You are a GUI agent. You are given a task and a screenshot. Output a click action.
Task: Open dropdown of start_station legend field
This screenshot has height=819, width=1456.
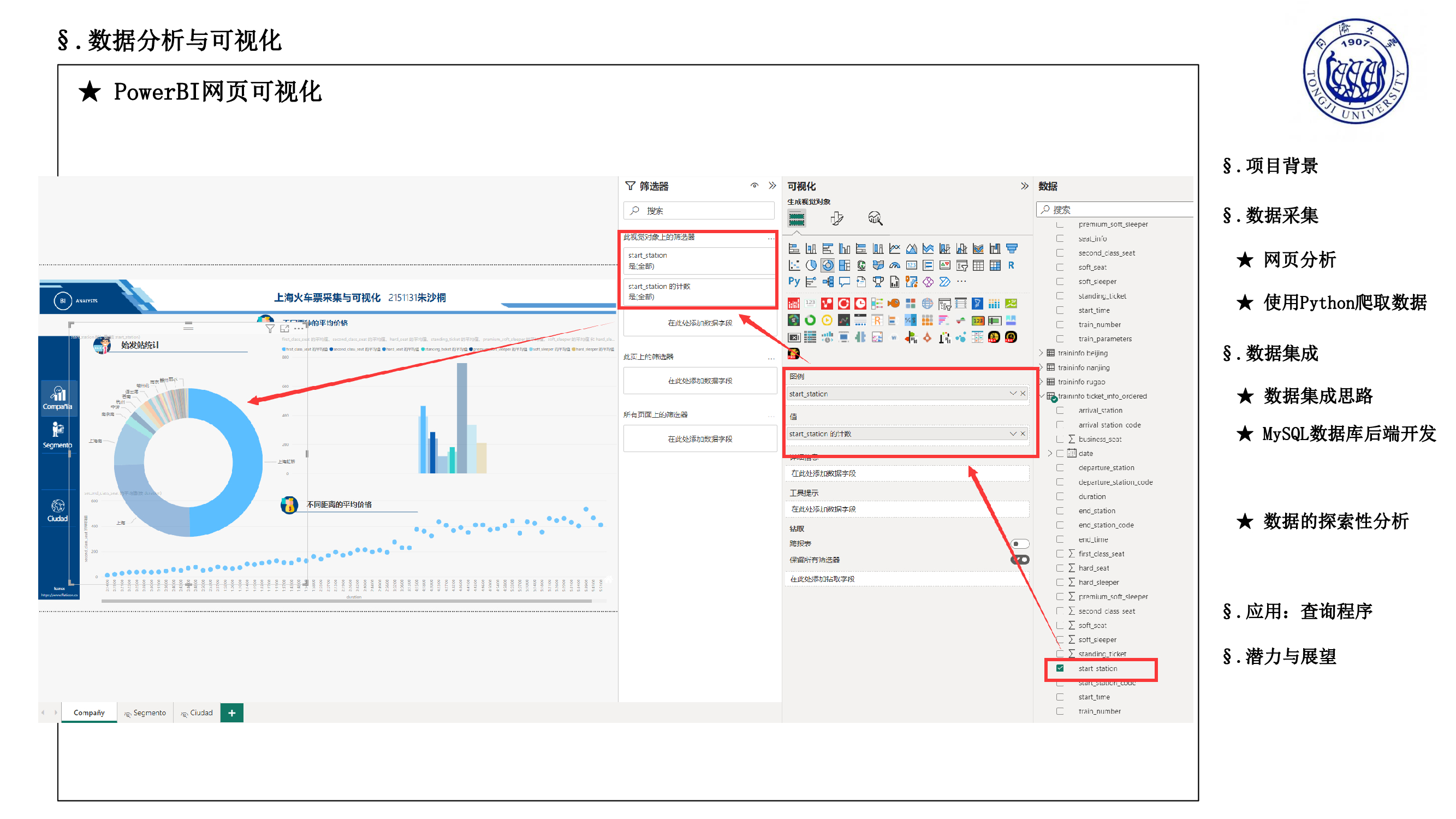[1012, 393]
